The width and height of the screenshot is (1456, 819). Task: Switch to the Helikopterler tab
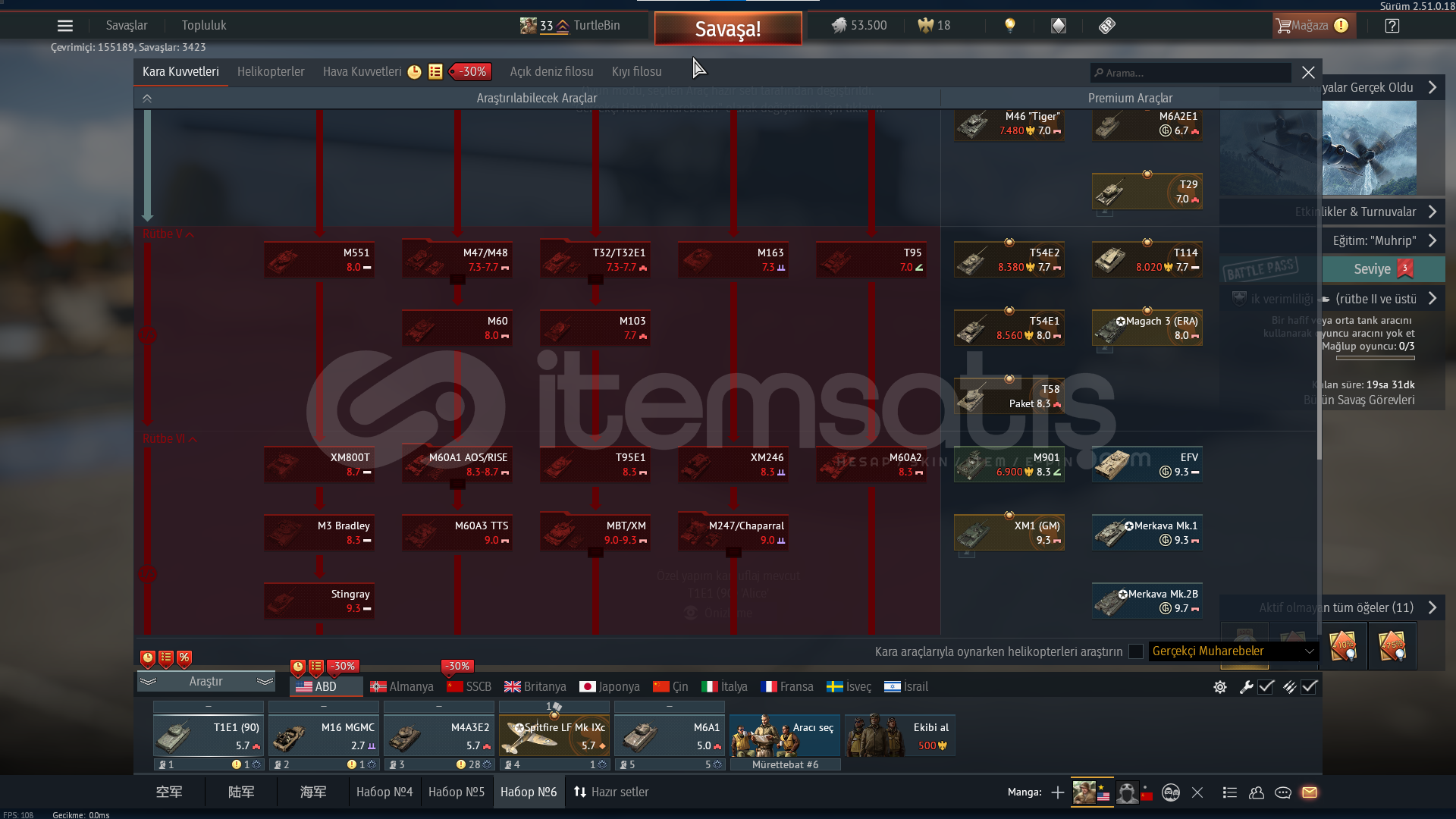tap(271, 71)
